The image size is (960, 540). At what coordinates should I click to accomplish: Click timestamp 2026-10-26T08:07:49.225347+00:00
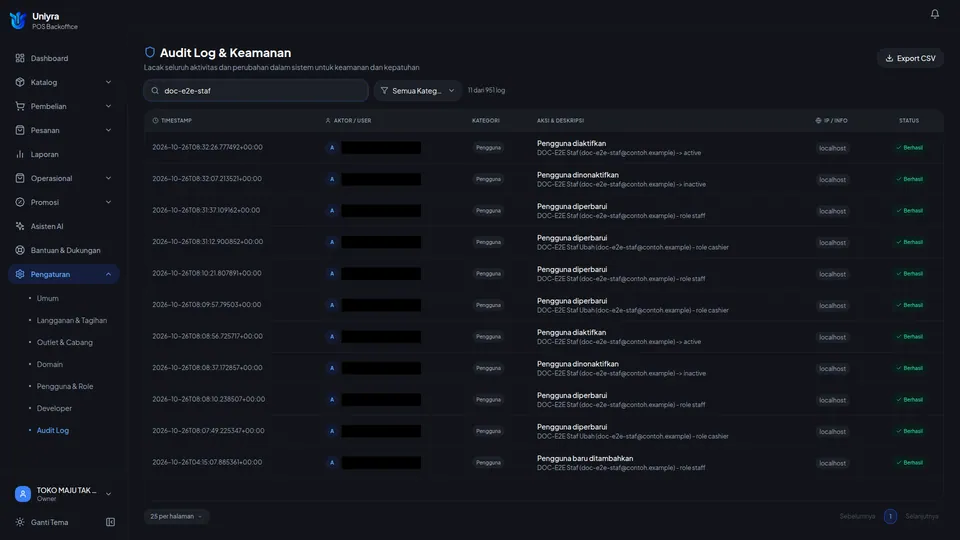(208, 430)
